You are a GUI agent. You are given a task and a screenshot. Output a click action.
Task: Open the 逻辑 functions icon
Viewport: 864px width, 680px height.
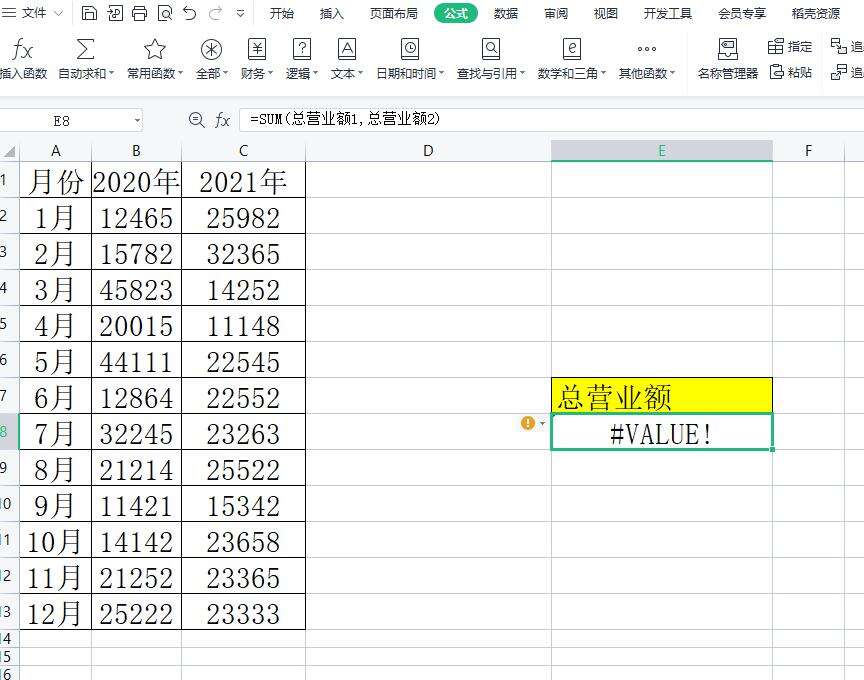pyautogui.click(x=302, y=49)
